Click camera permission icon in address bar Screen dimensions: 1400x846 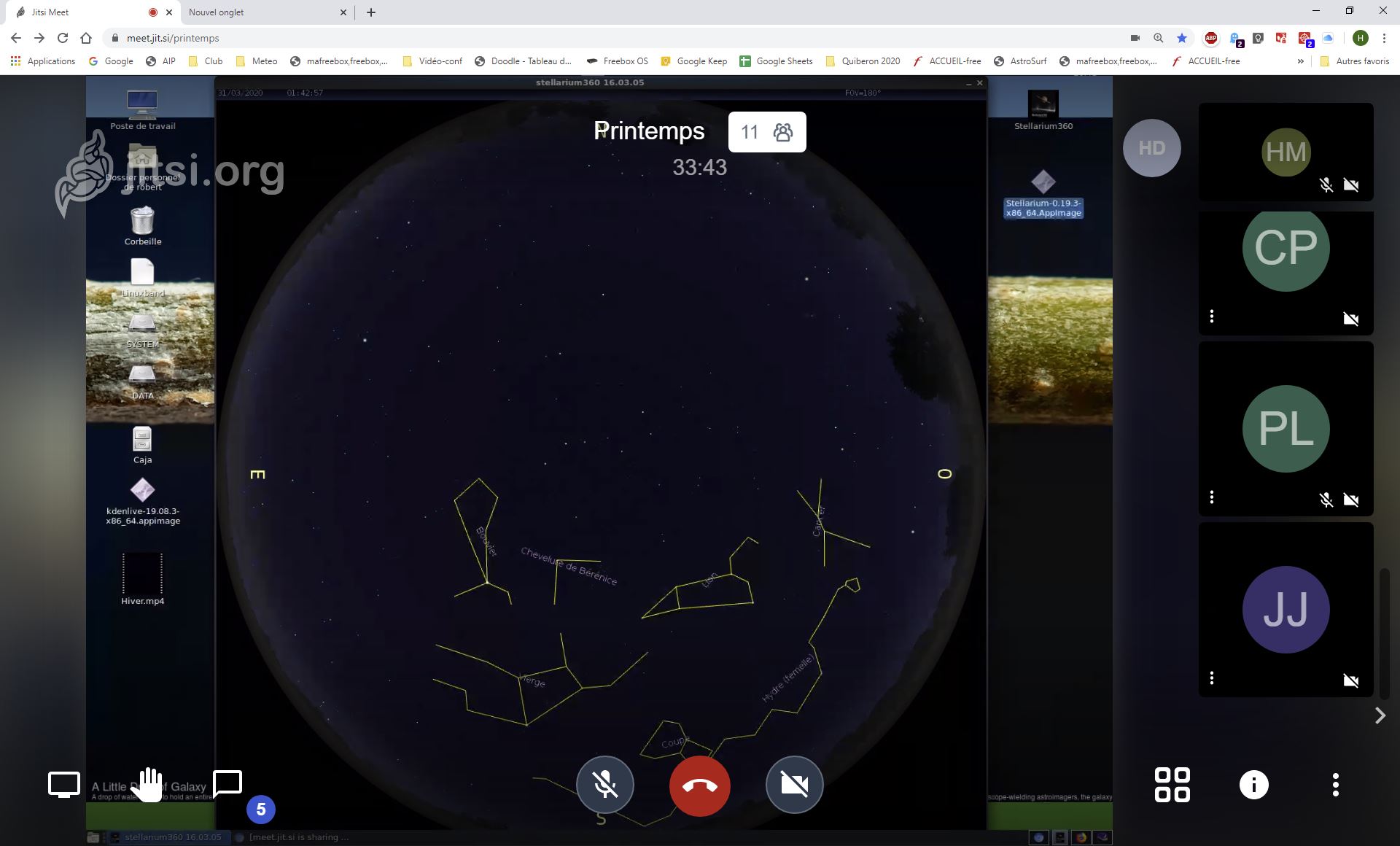point(1135,38)
